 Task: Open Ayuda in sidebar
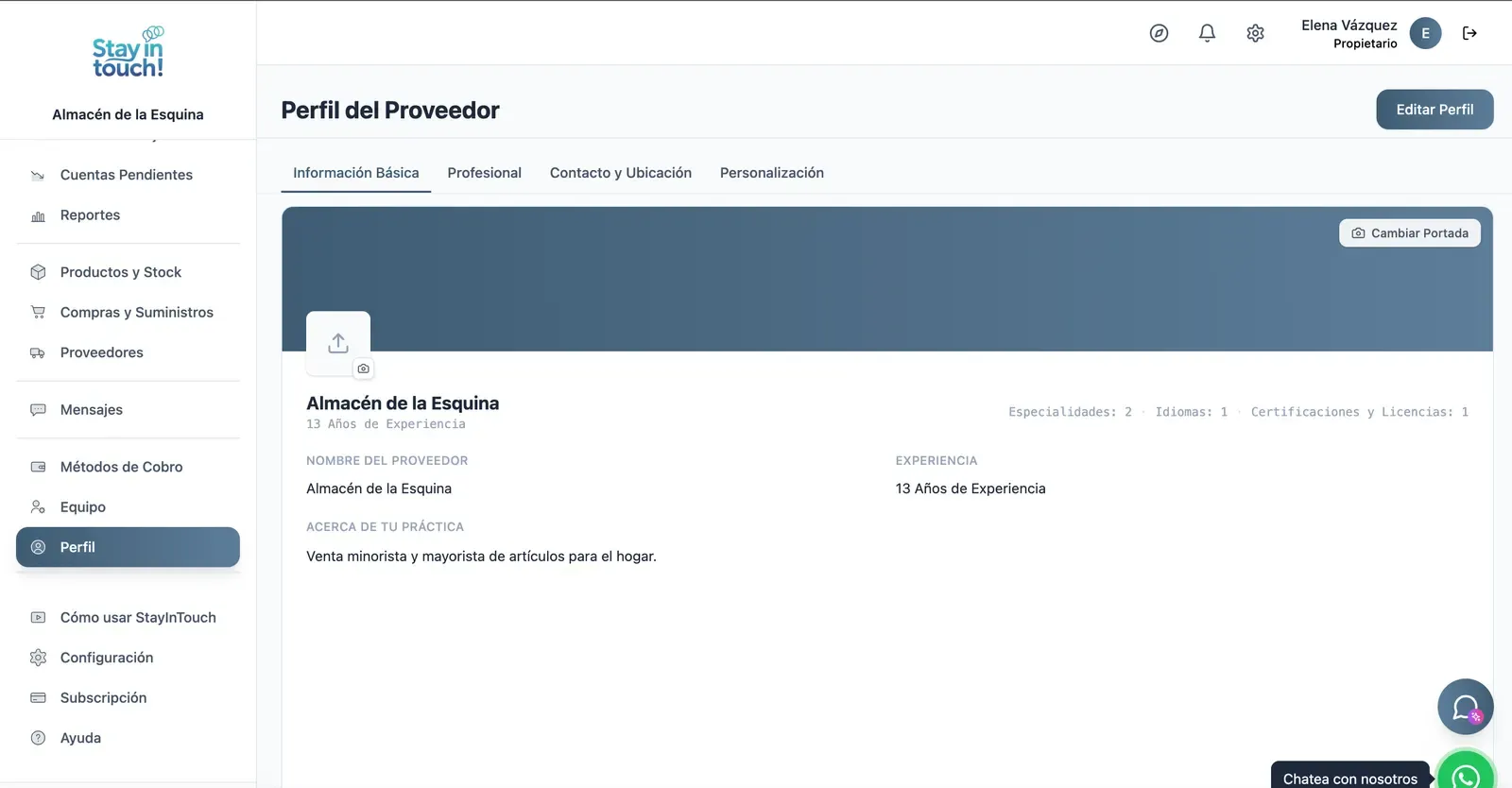coord(128,738)
